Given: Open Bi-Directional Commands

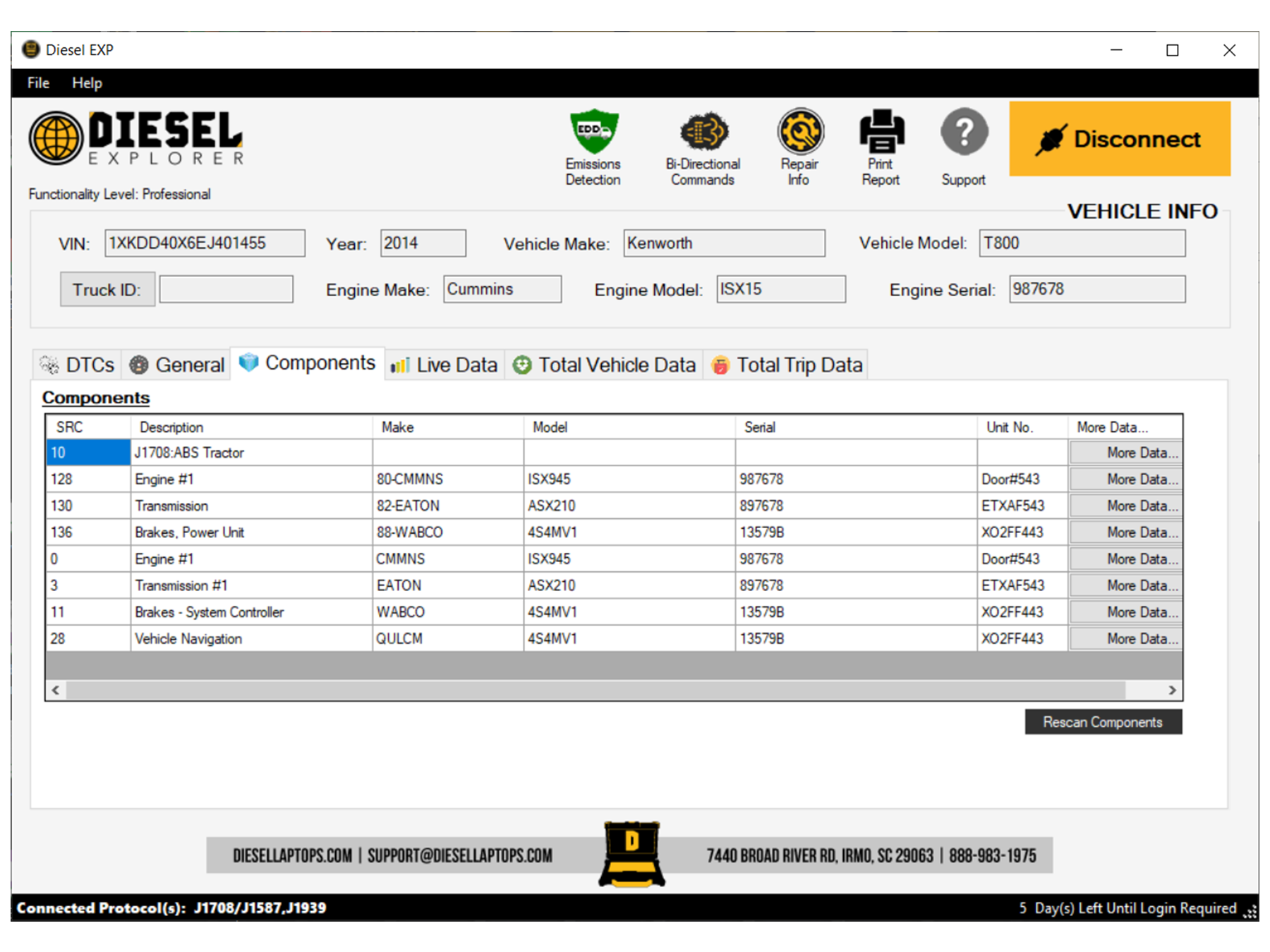Looking at the screenshot, I should 703,147.
